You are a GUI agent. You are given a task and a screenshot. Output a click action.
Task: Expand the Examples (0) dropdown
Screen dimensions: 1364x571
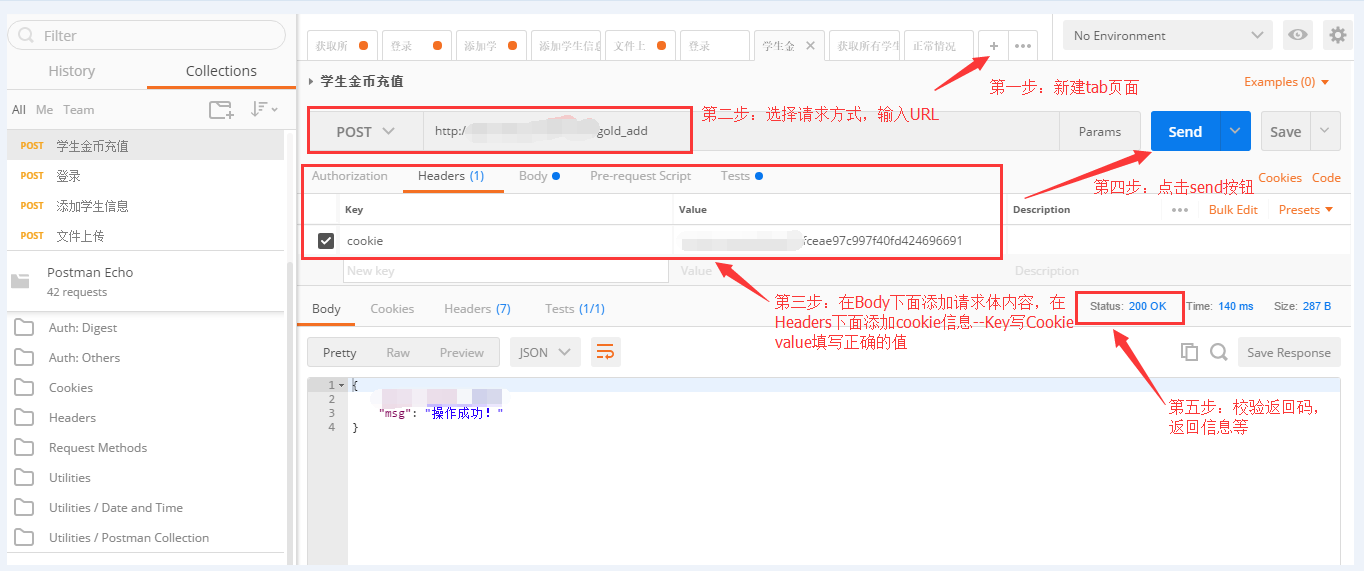pos(1287,82)
